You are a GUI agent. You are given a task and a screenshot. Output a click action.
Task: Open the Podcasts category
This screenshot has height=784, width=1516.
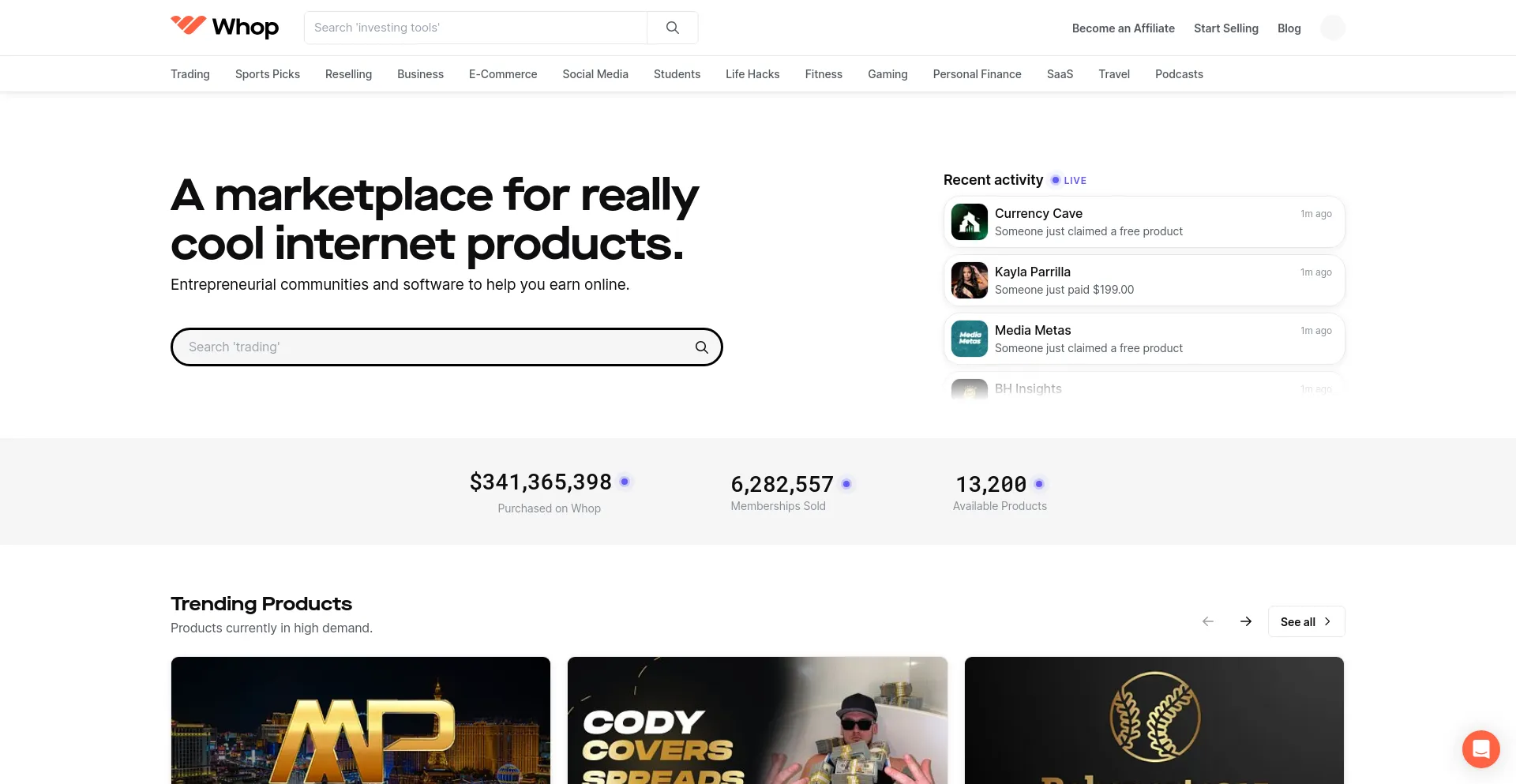point(1179,74)
